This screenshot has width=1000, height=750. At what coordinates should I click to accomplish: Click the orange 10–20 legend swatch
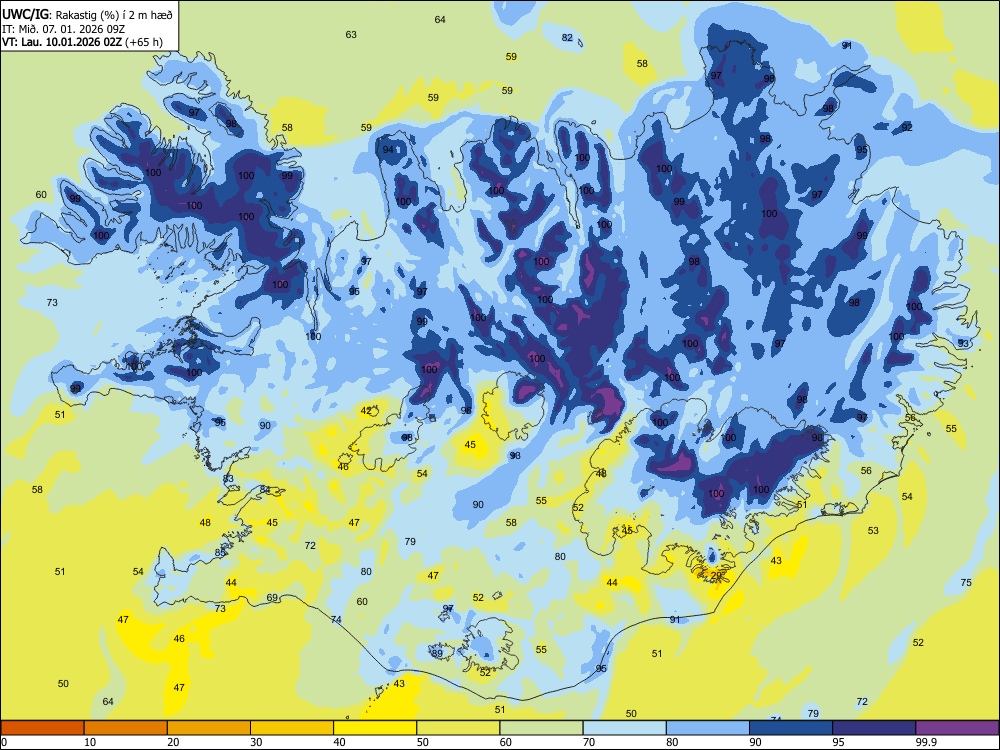coord(126,728)
